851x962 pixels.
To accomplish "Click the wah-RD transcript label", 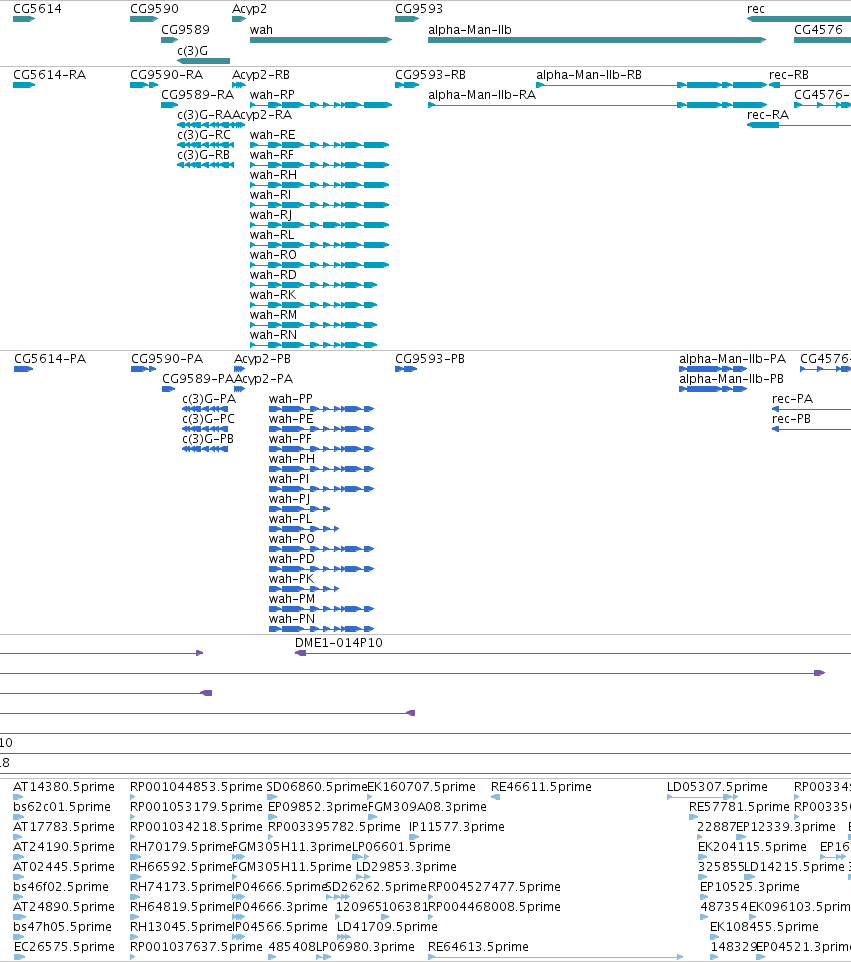I will (274, 275).
